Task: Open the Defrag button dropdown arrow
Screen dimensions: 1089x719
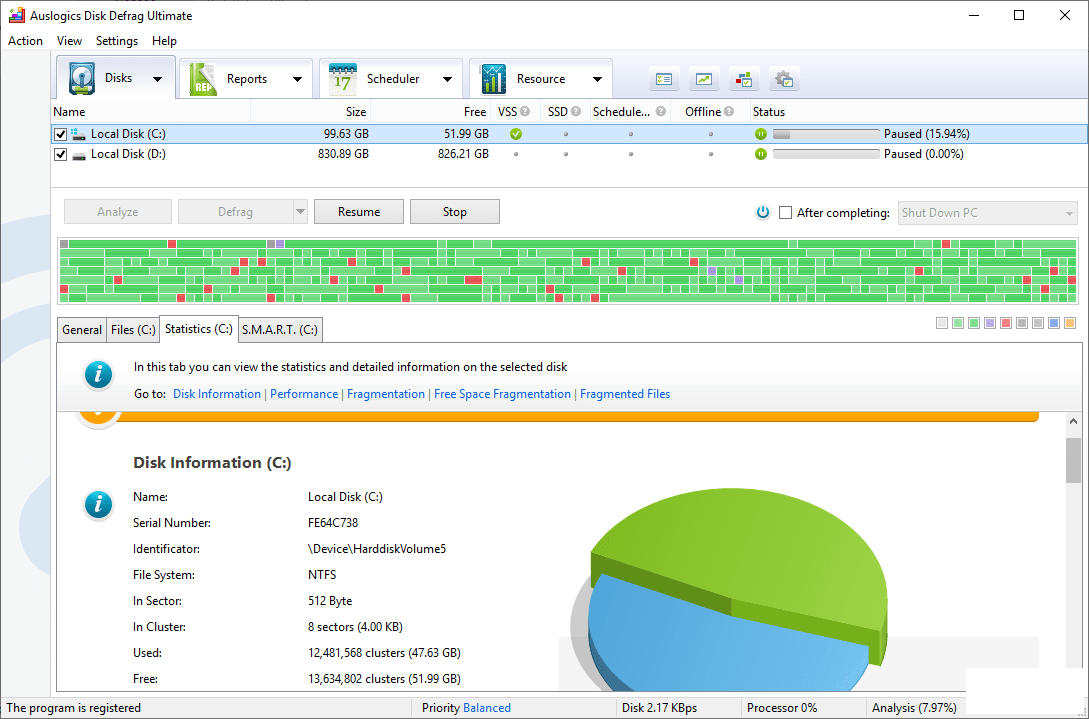Action: (x=300, y=212)
